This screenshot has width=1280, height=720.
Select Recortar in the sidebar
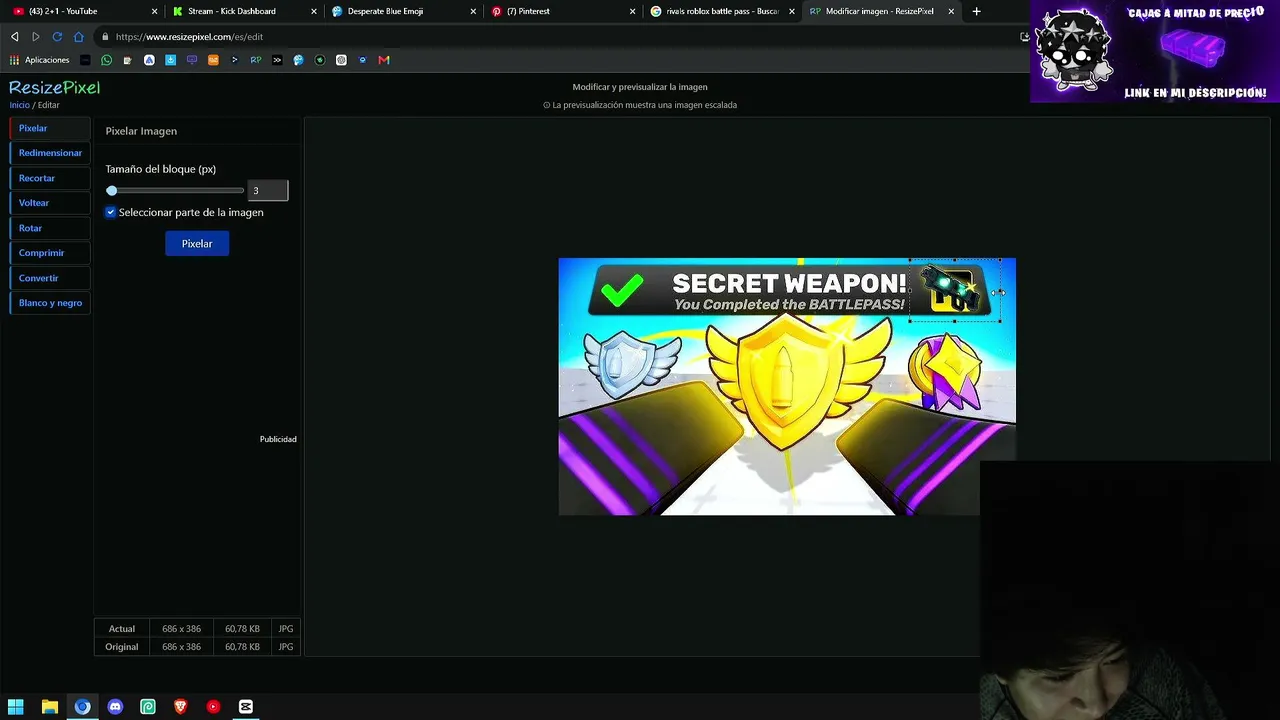[x=50, y=178]
